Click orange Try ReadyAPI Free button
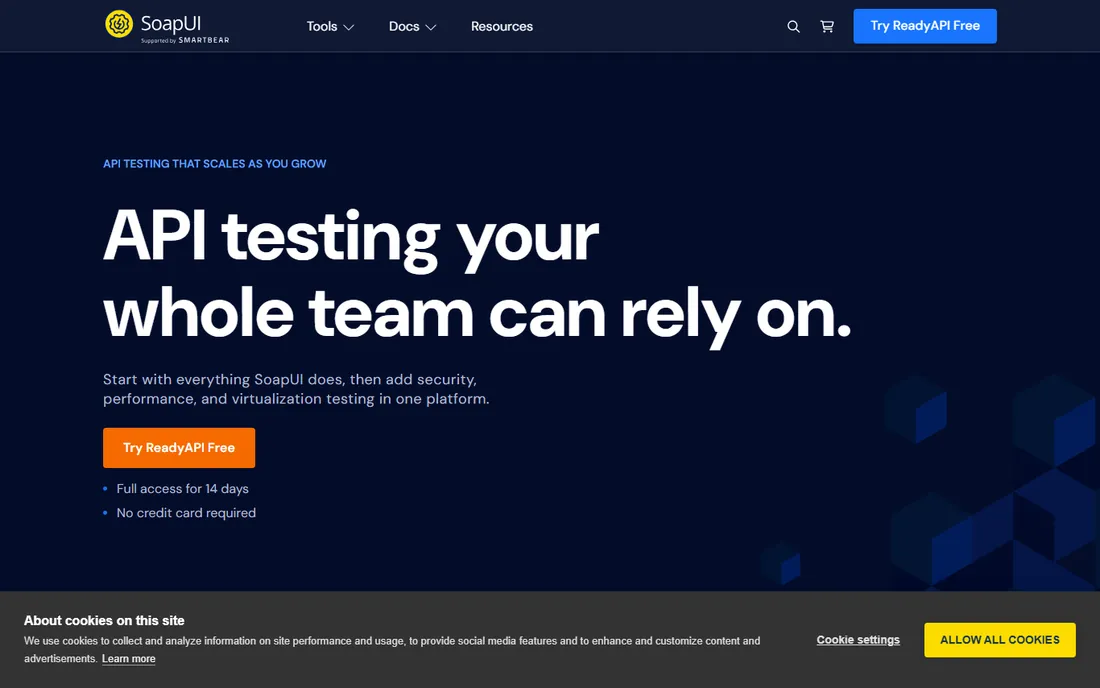1100x688 pixels. pos(179,447)
